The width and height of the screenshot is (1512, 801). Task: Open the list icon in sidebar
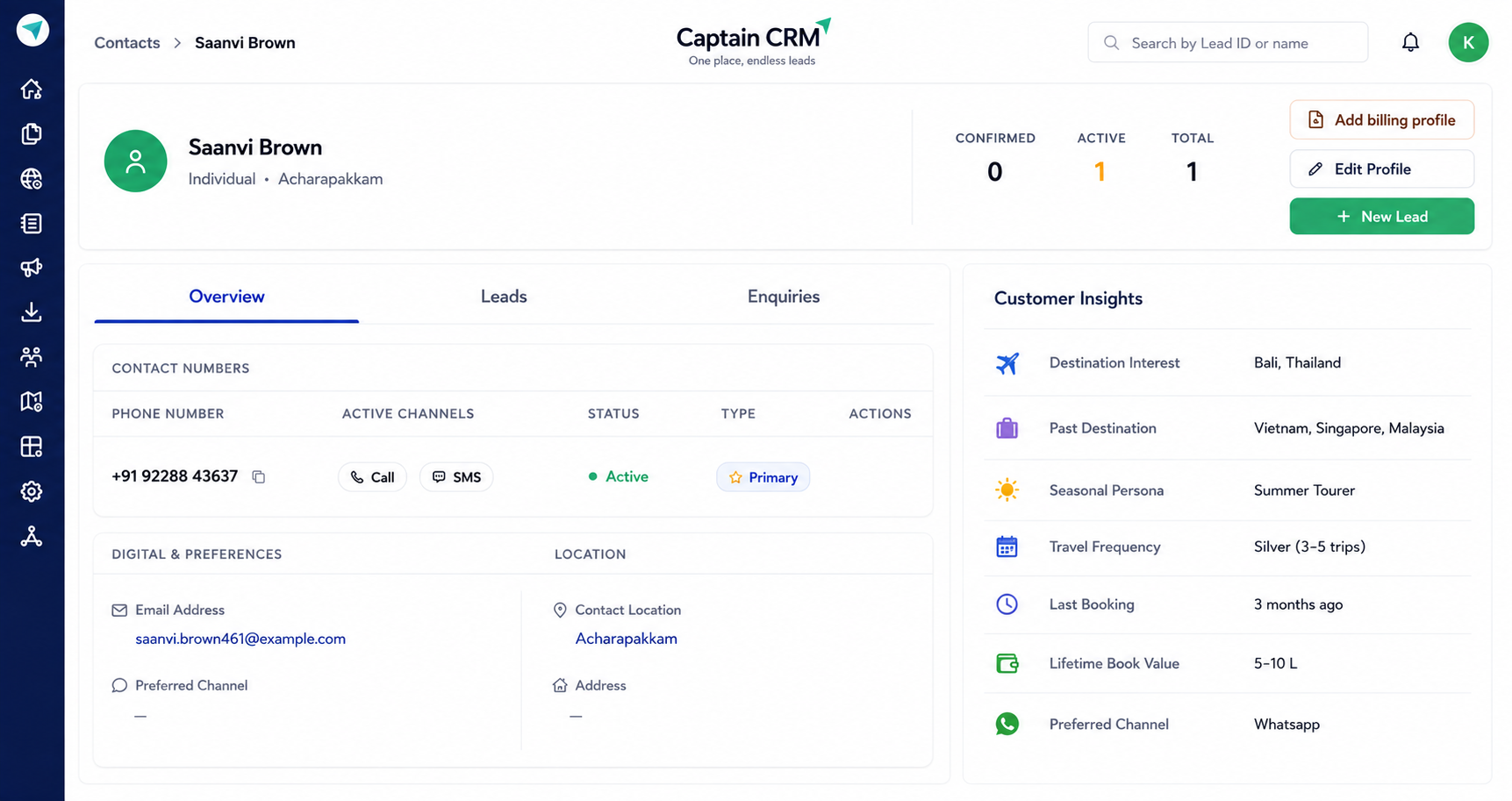tap(32, 224)
